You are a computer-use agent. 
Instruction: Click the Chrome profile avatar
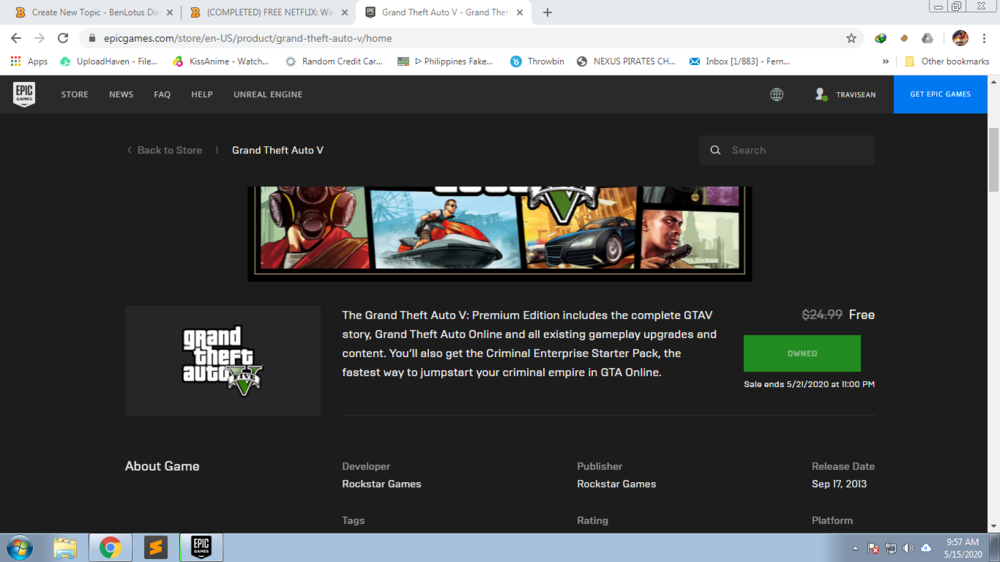coord(960,38)
